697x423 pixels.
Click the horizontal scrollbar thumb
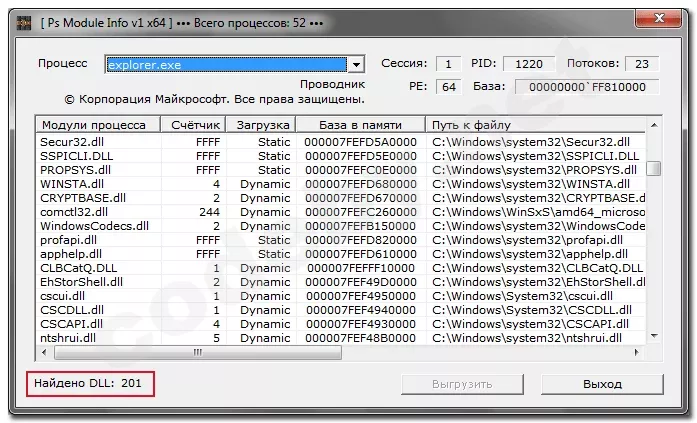(x=198, y=352)
